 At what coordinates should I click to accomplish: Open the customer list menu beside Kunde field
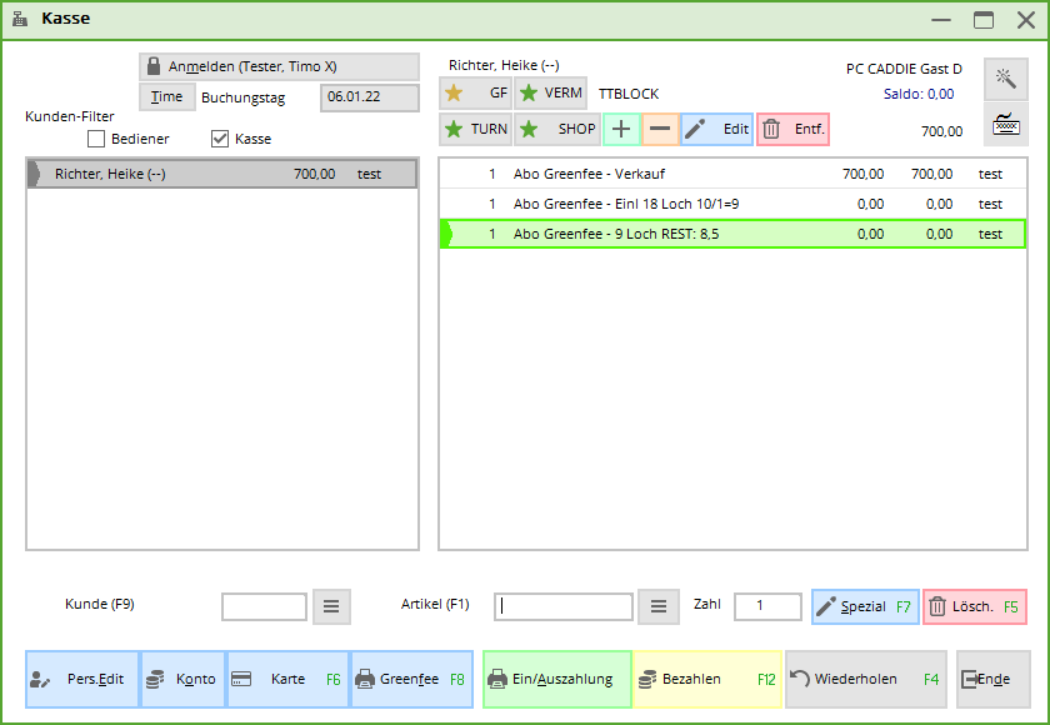click(x=331, y=607)
